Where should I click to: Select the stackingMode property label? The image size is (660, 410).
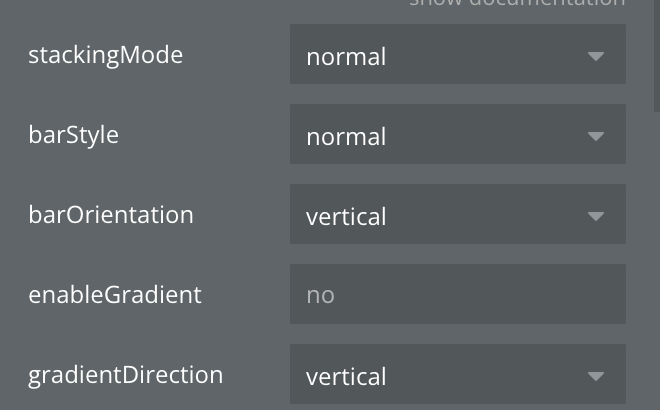[x=106, y=55]
